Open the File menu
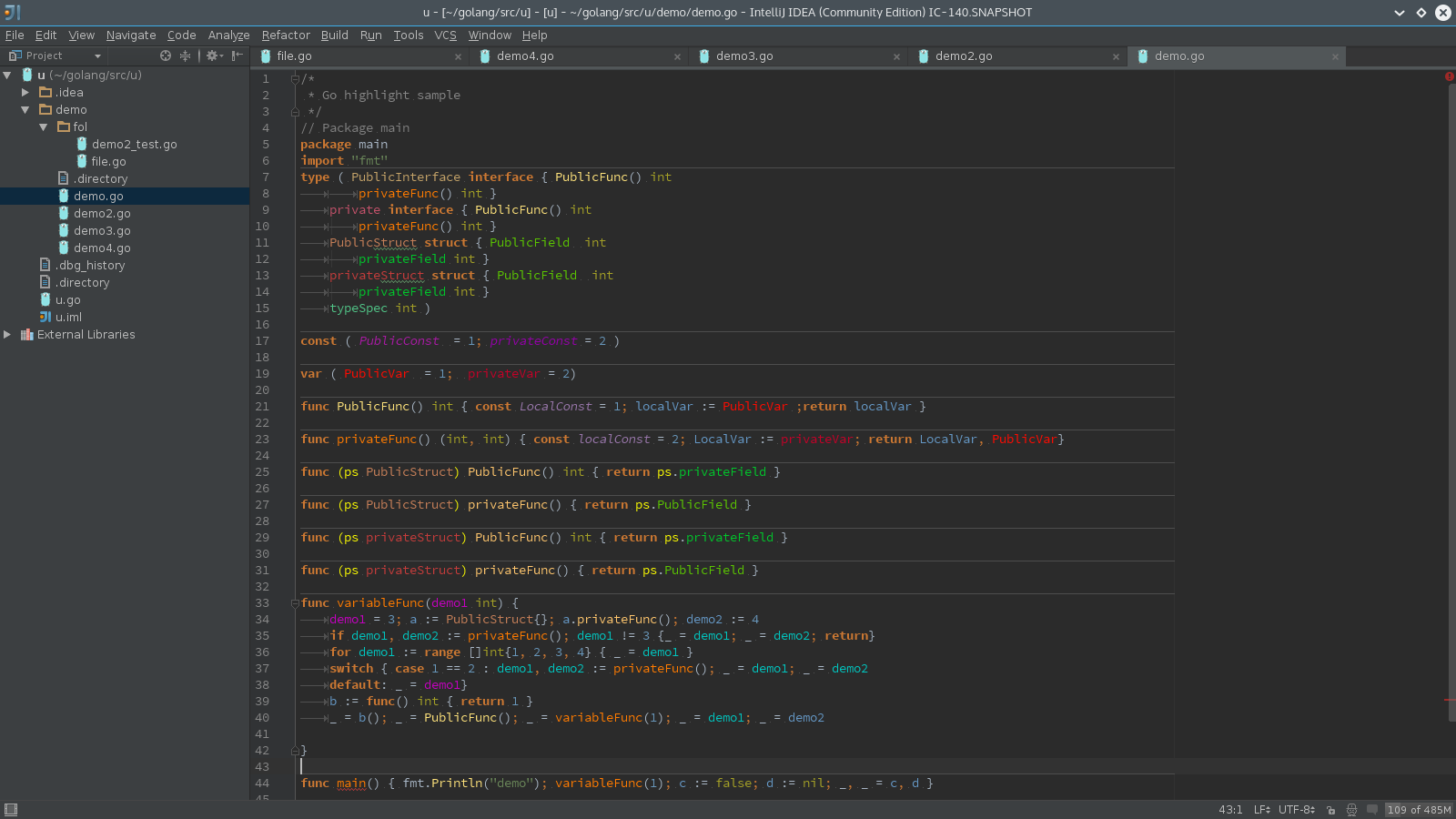The width and height of the screenshot is (1456, 819). pos(15,35)
